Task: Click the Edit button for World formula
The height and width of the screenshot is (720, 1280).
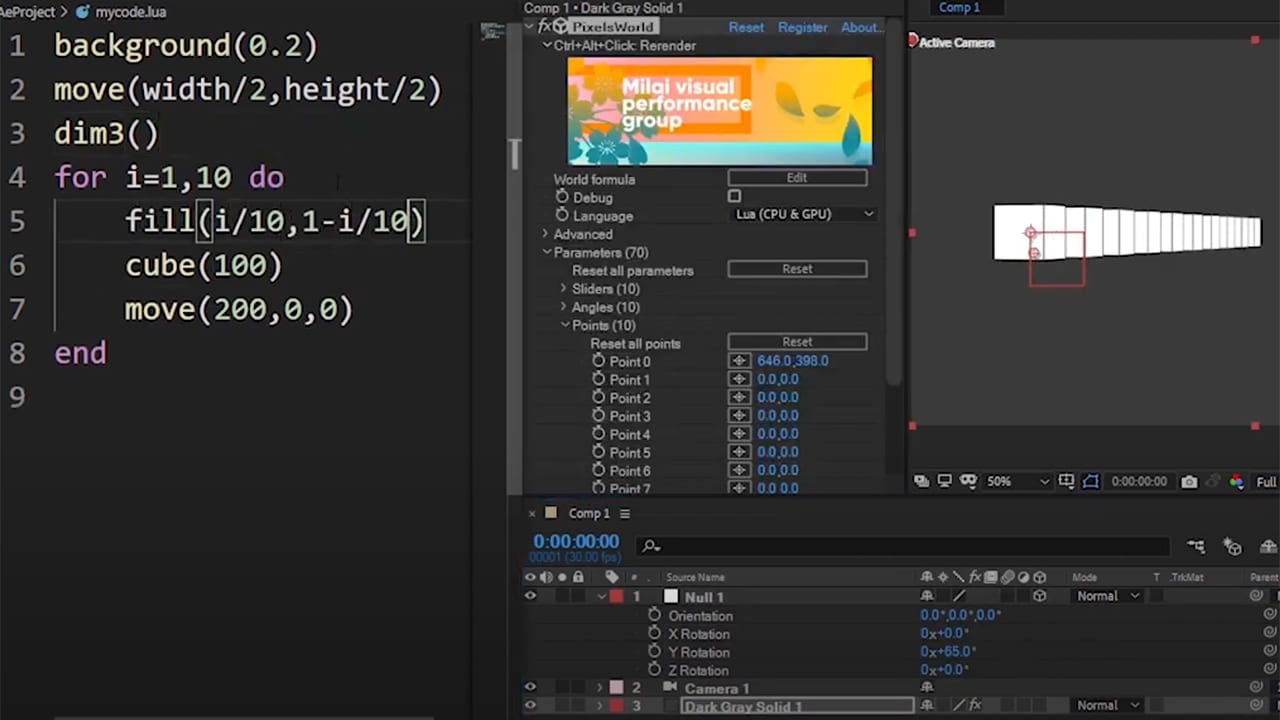Action: pos(797,178)
